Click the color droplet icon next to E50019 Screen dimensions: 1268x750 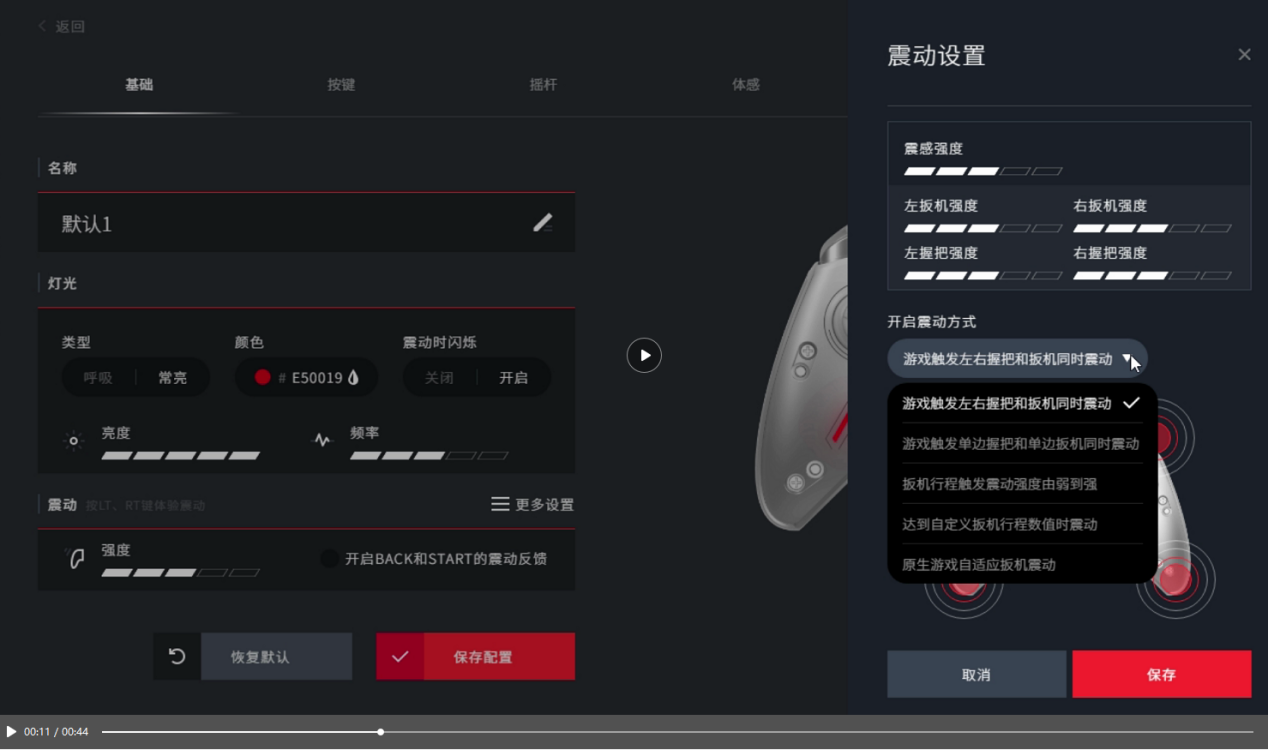click(353, 378)
